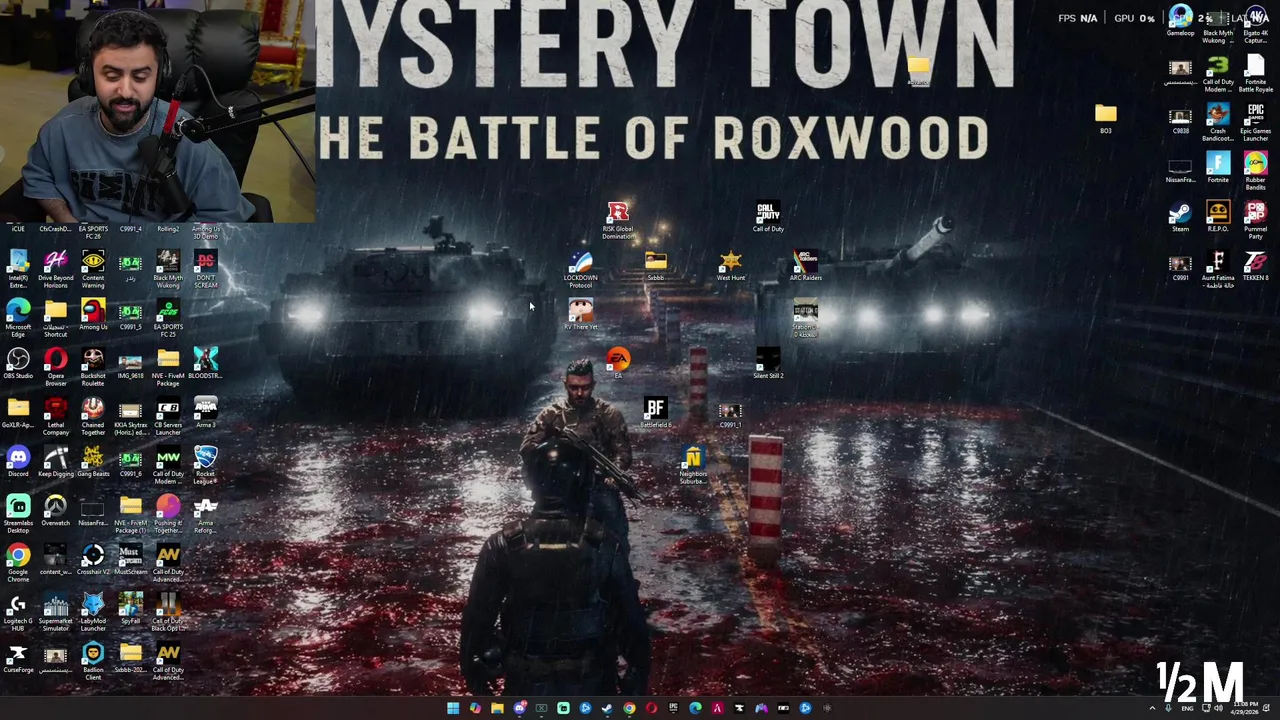This screenshot has height=720, width=1280.
Task: Open the LabyMod Launcher shortcut
Action: 93,611
